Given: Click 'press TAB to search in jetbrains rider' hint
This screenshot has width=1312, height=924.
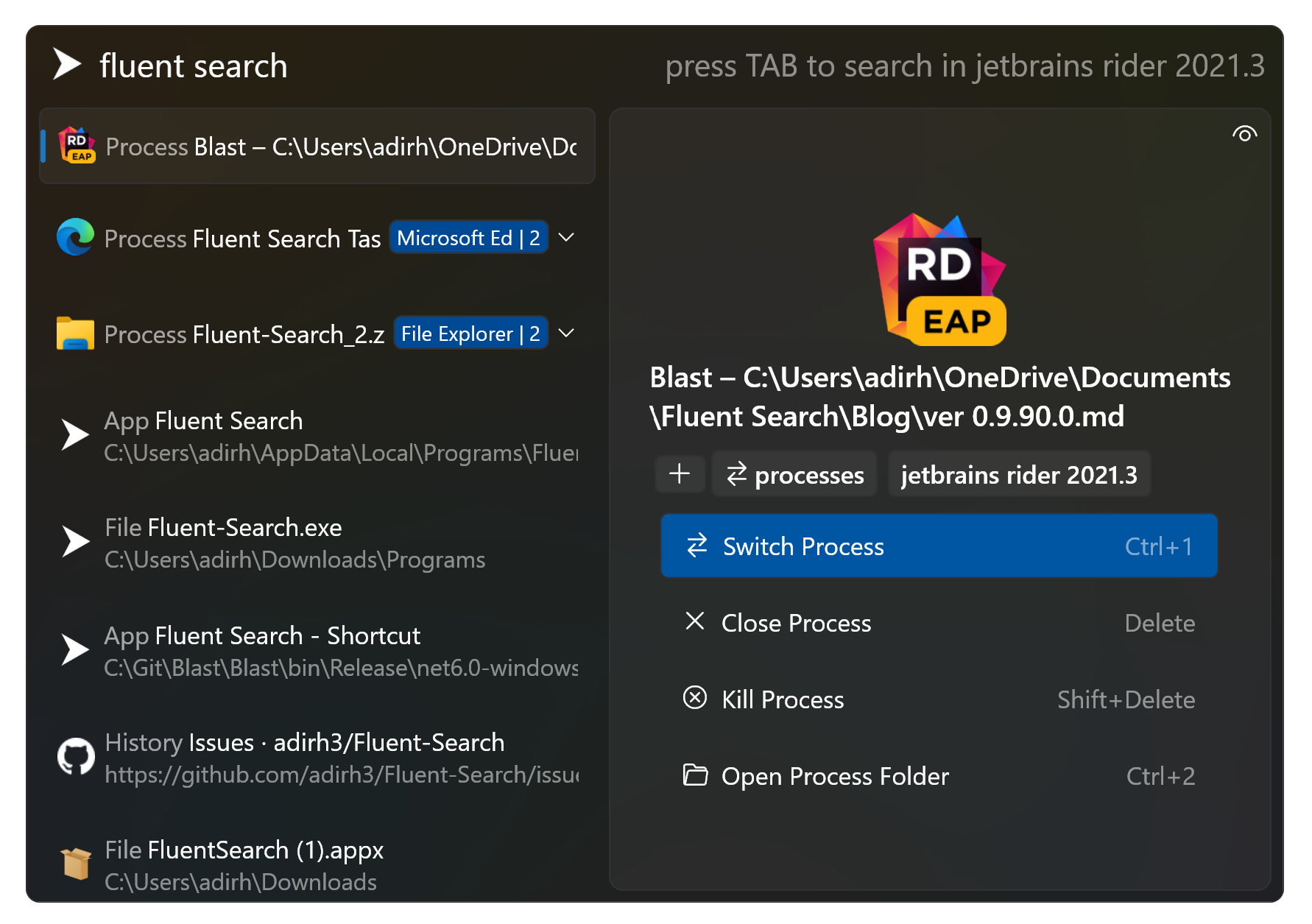Looking at the screenshot, I should [965, 66].
